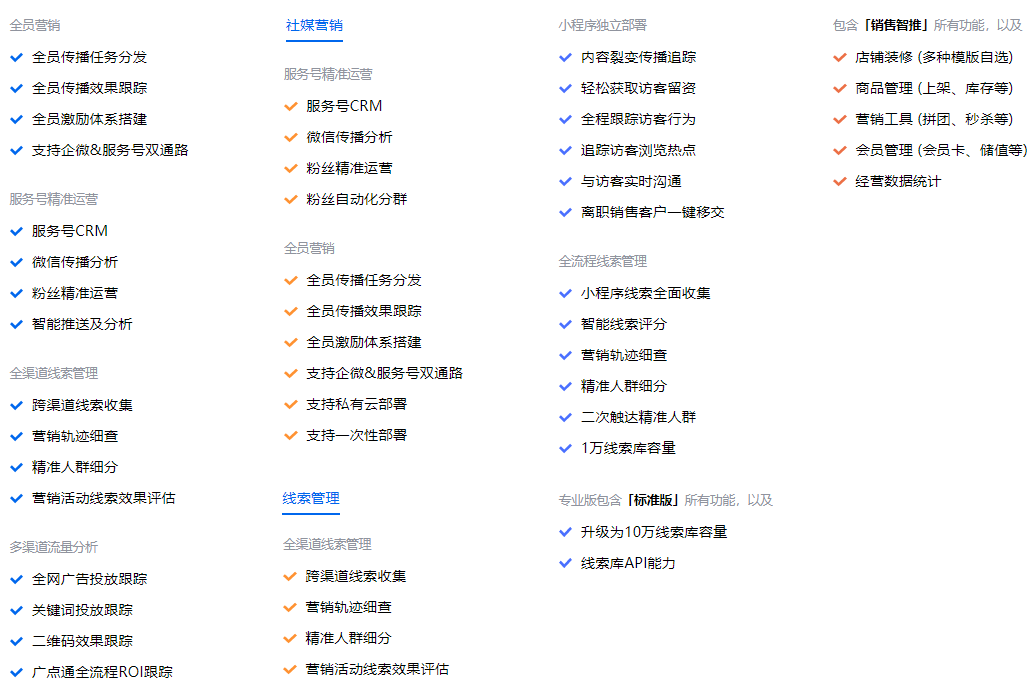Click checkmark beside 线索库API能力
1034x691 pixels.
coord(565,563)
